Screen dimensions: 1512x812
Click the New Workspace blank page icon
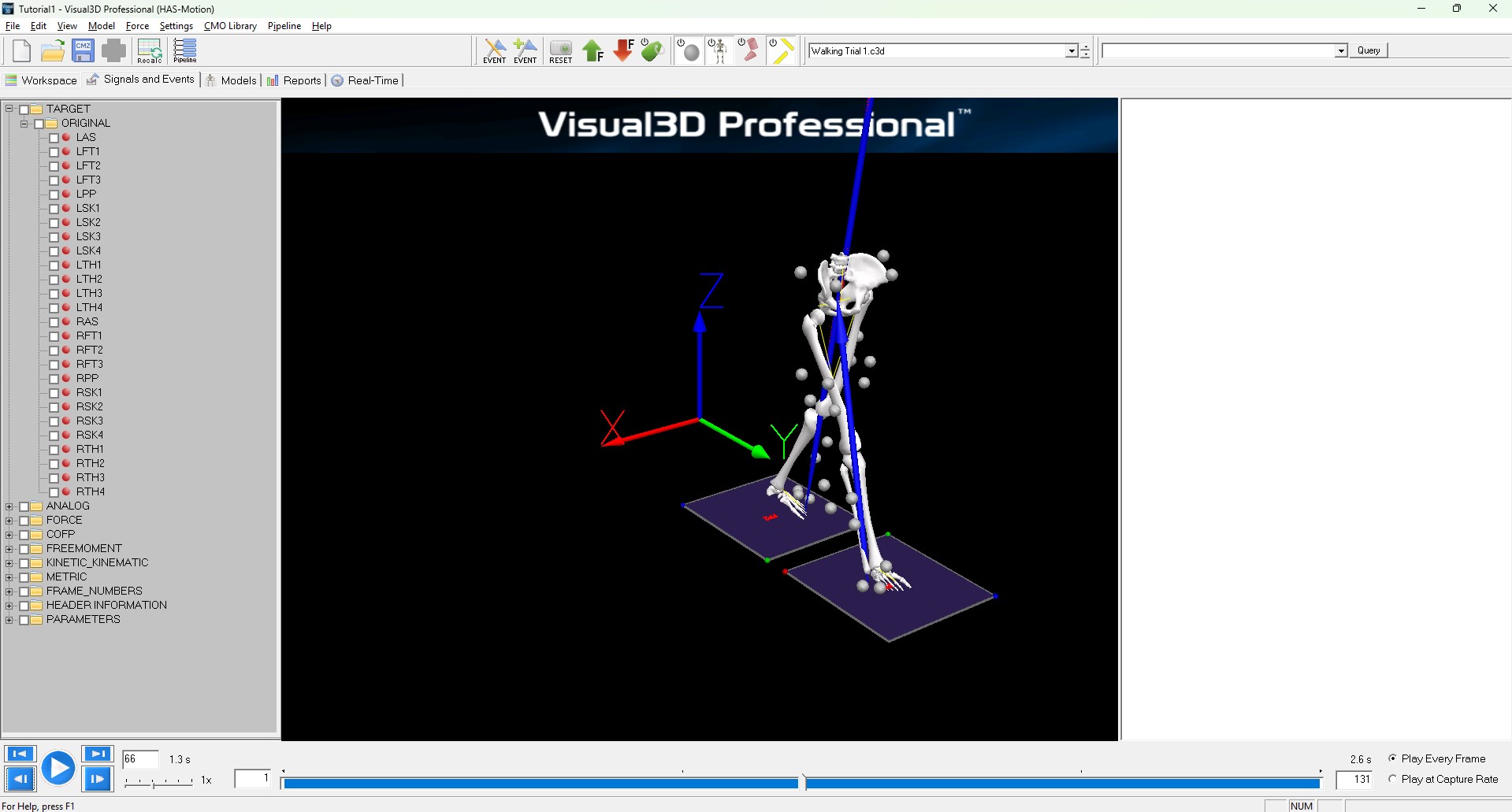click(x=22, y=51)
